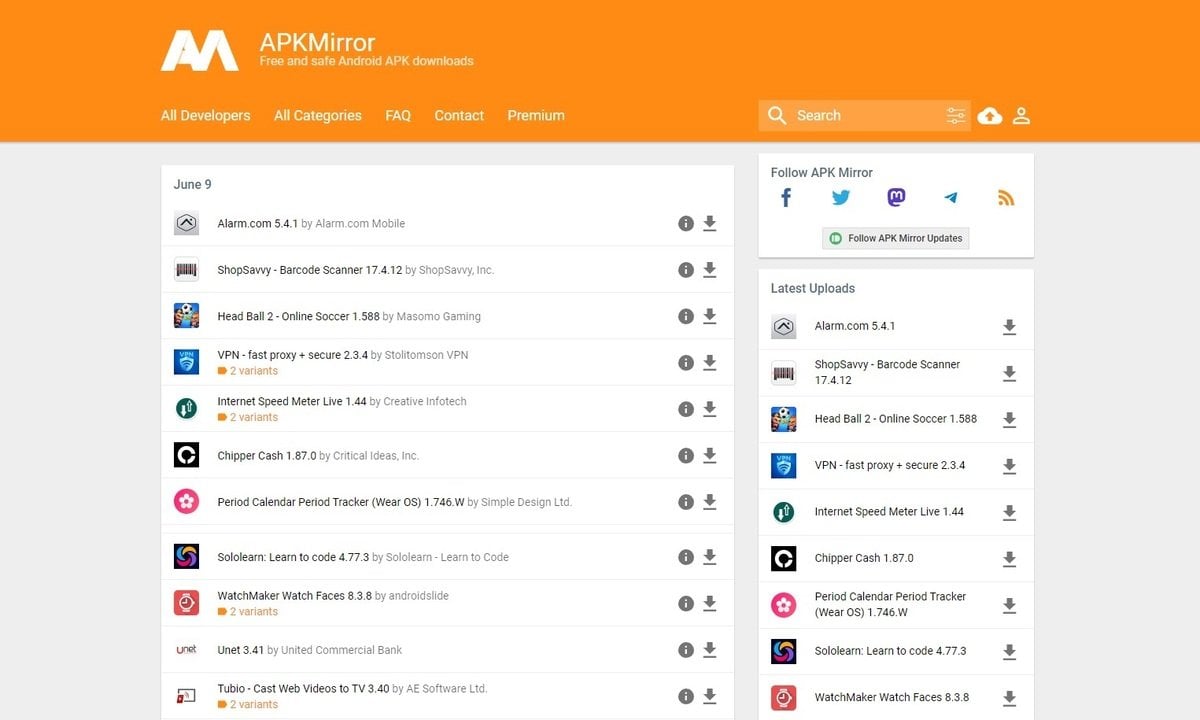
Task: Open All Developers menu
Action: coord(206,116)
